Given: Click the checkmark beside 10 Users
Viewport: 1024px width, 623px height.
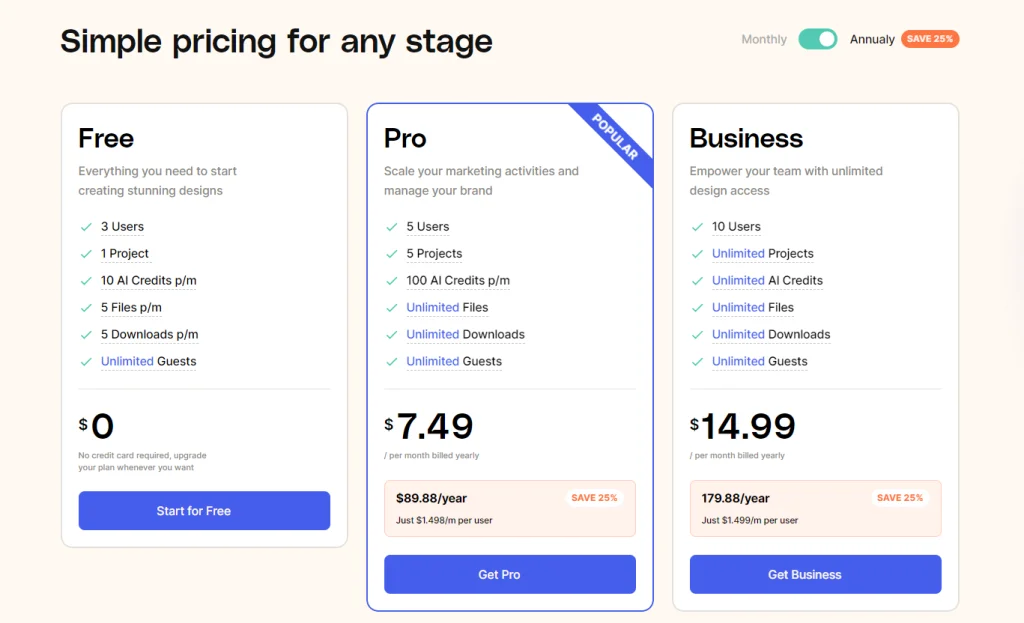Looking at the screenshot, I should 697,227.
